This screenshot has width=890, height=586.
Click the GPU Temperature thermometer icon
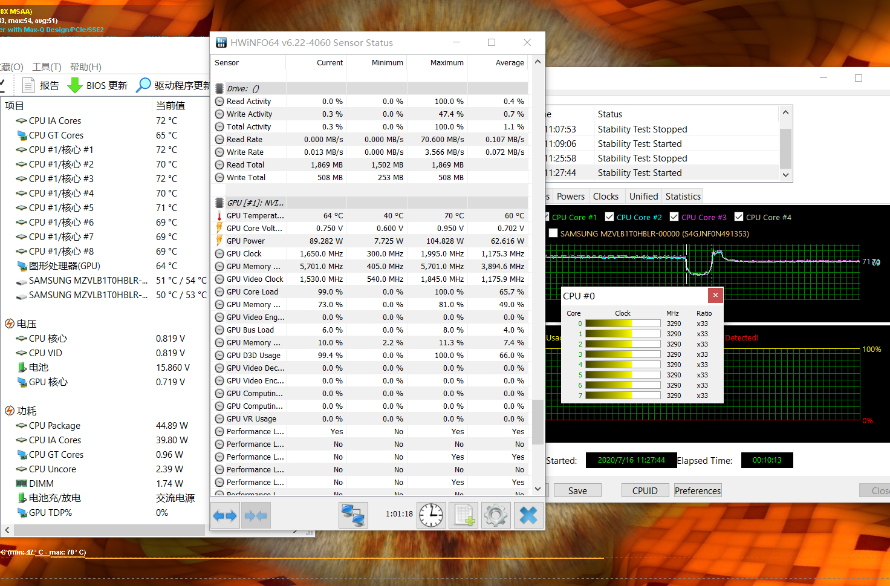220,216
